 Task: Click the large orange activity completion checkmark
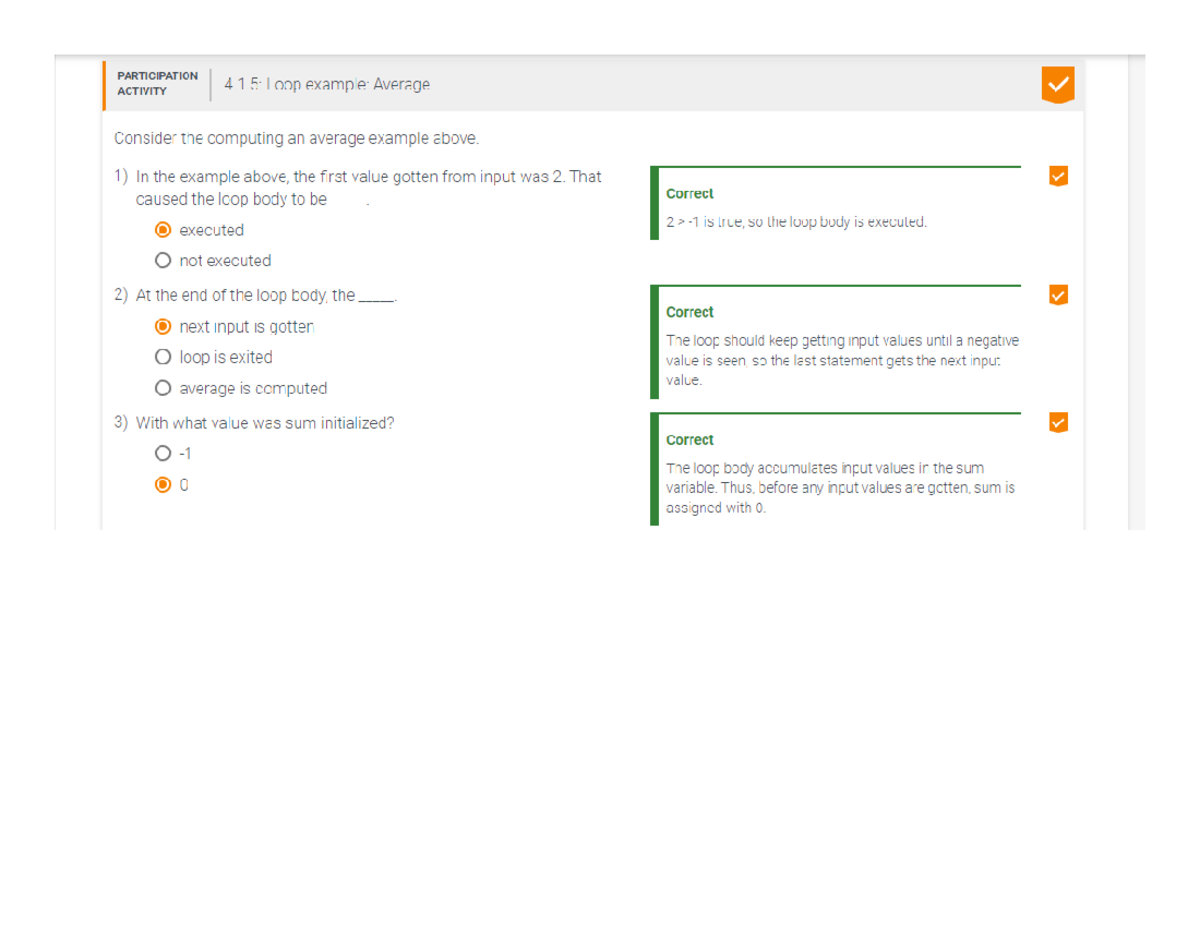pyautogui.click(x=1058, y=85)
